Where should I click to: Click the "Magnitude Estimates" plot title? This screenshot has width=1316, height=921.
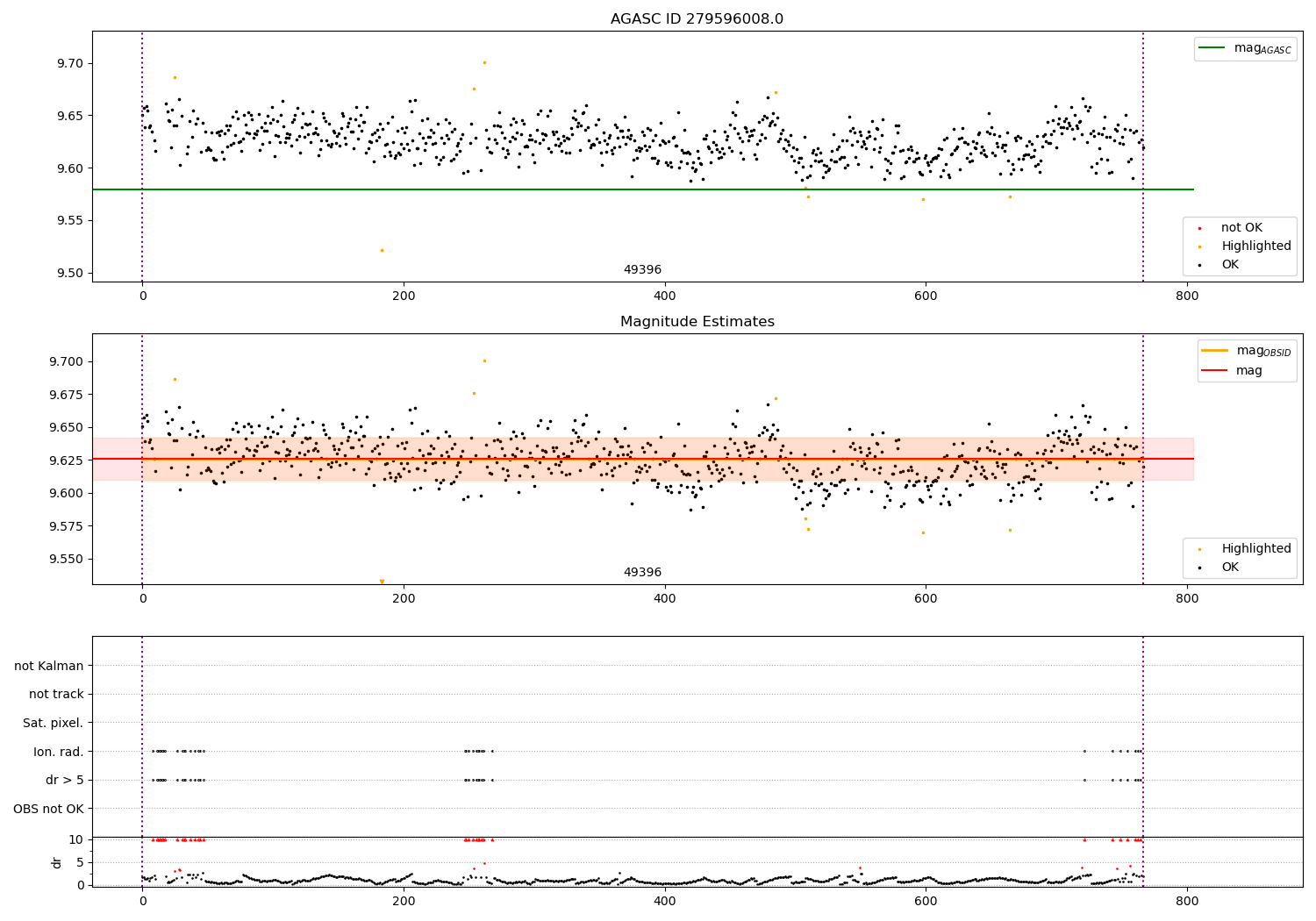(697, 322)
